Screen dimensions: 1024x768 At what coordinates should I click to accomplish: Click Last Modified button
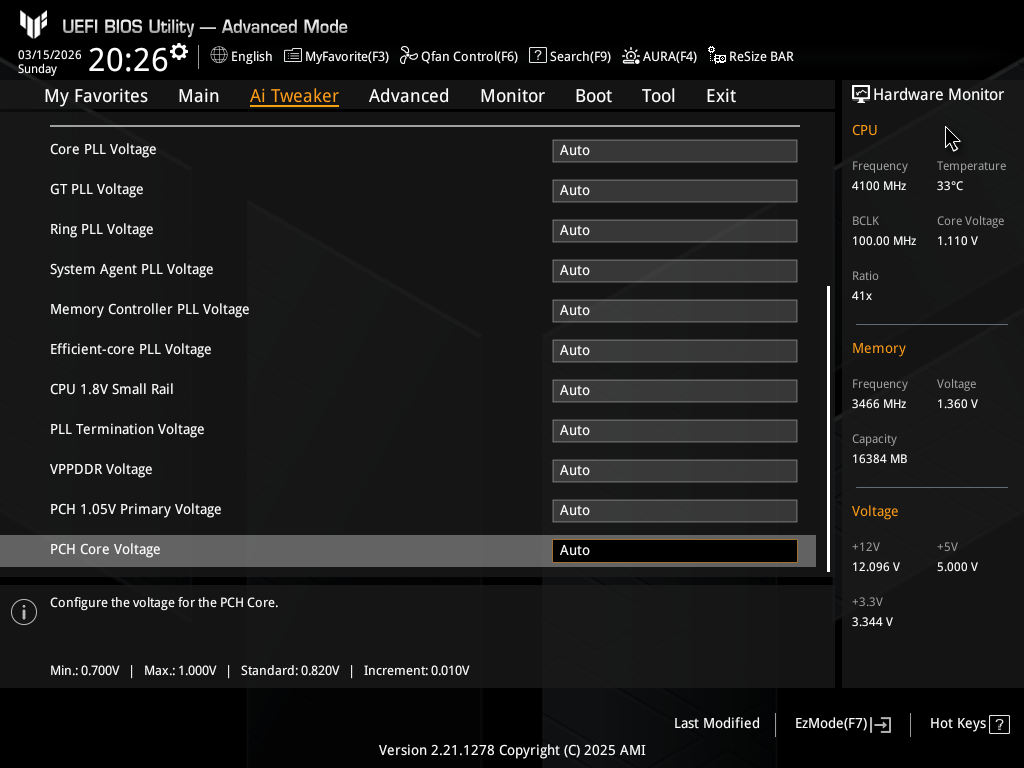716,724
